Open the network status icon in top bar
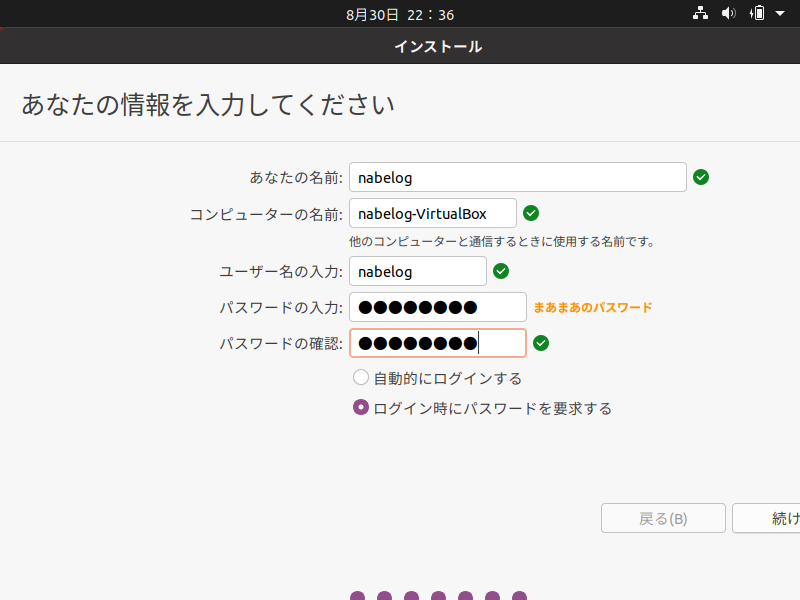This screenshot has height=600, width=800. point(700,13)
